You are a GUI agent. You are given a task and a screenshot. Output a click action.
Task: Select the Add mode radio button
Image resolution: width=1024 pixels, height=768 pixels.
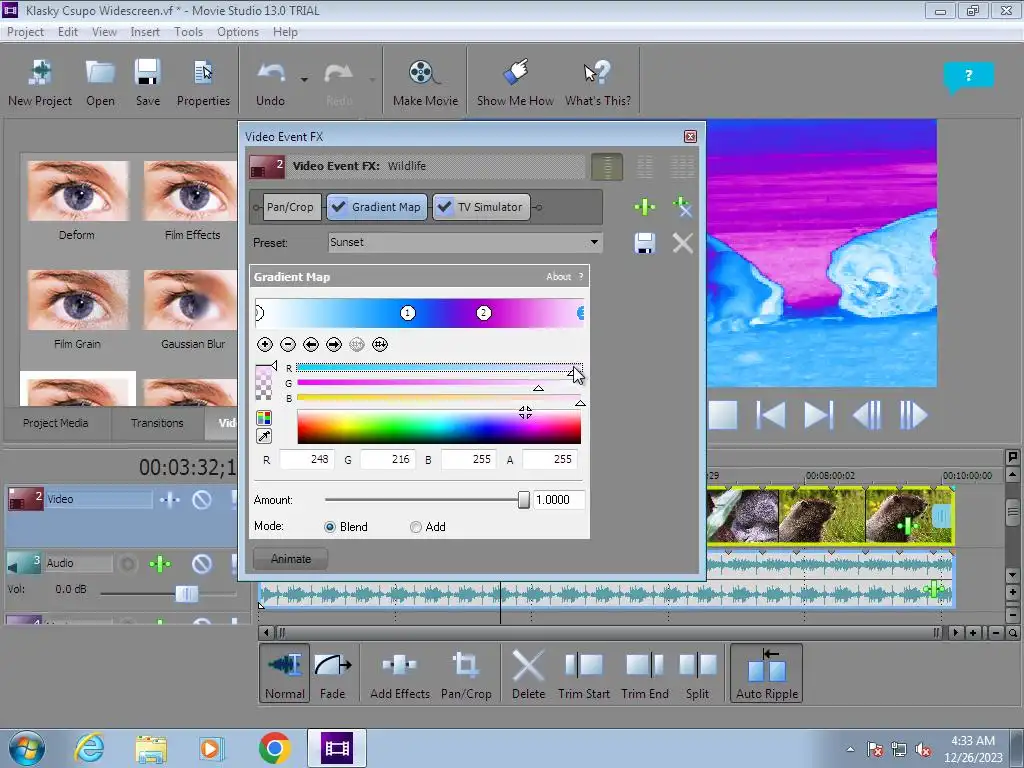[x=415, y=527]
